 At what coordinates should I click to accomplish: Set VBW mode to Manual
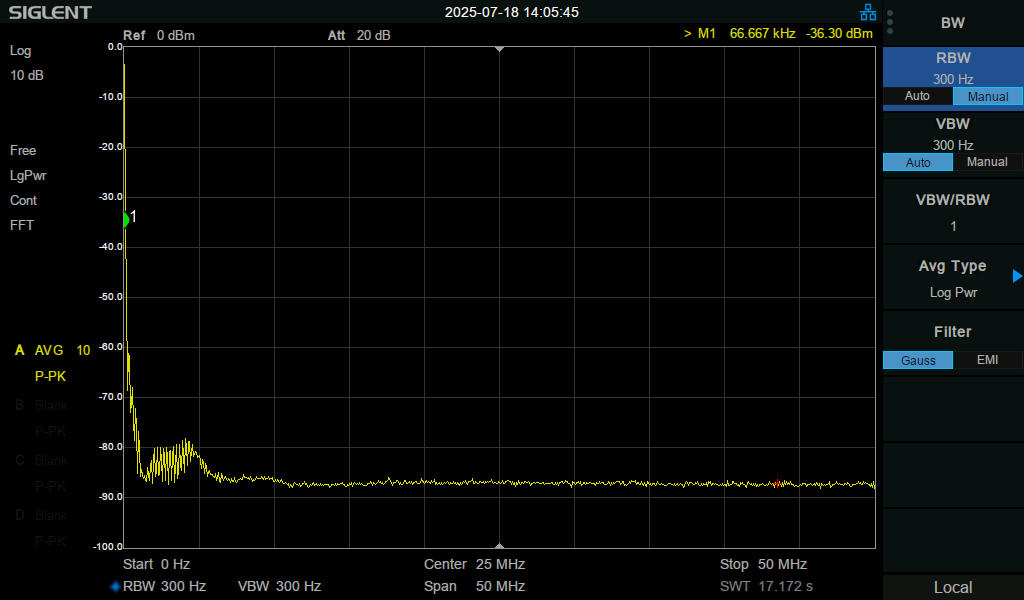pos(987,162)
